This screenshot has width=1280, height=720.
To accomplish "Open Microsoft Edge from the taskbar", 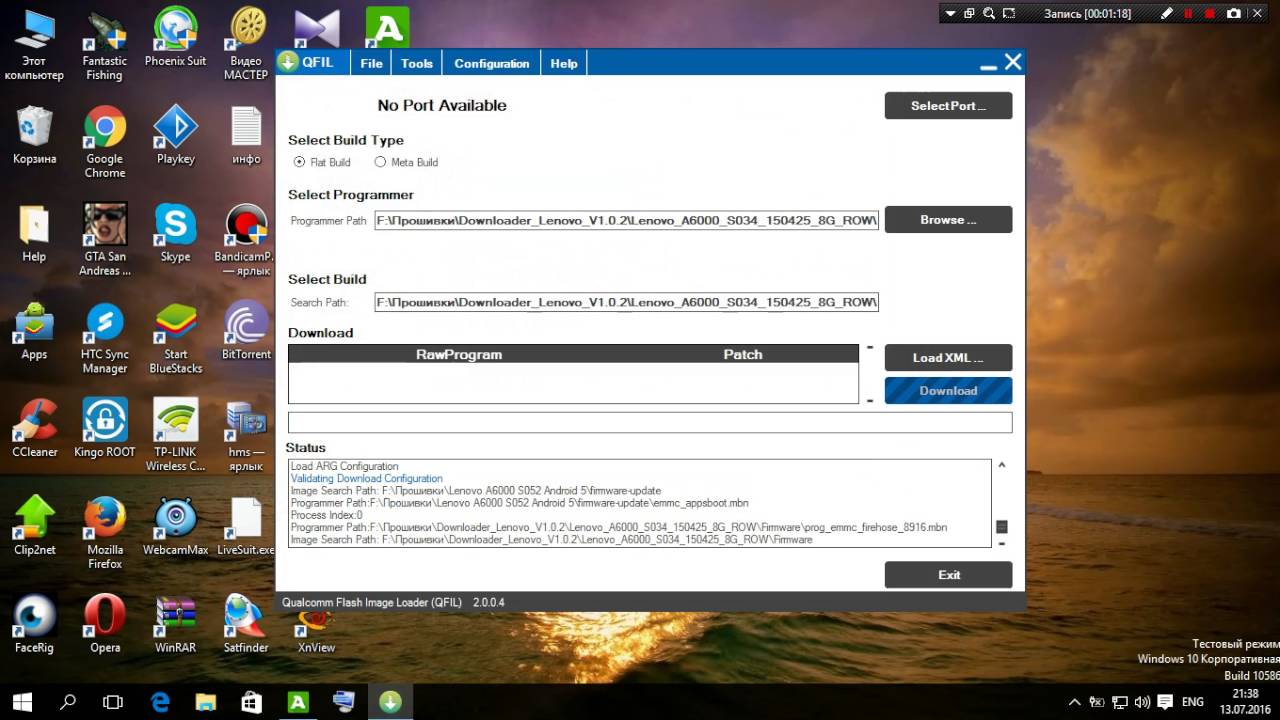I will click(x=160, y=702).
